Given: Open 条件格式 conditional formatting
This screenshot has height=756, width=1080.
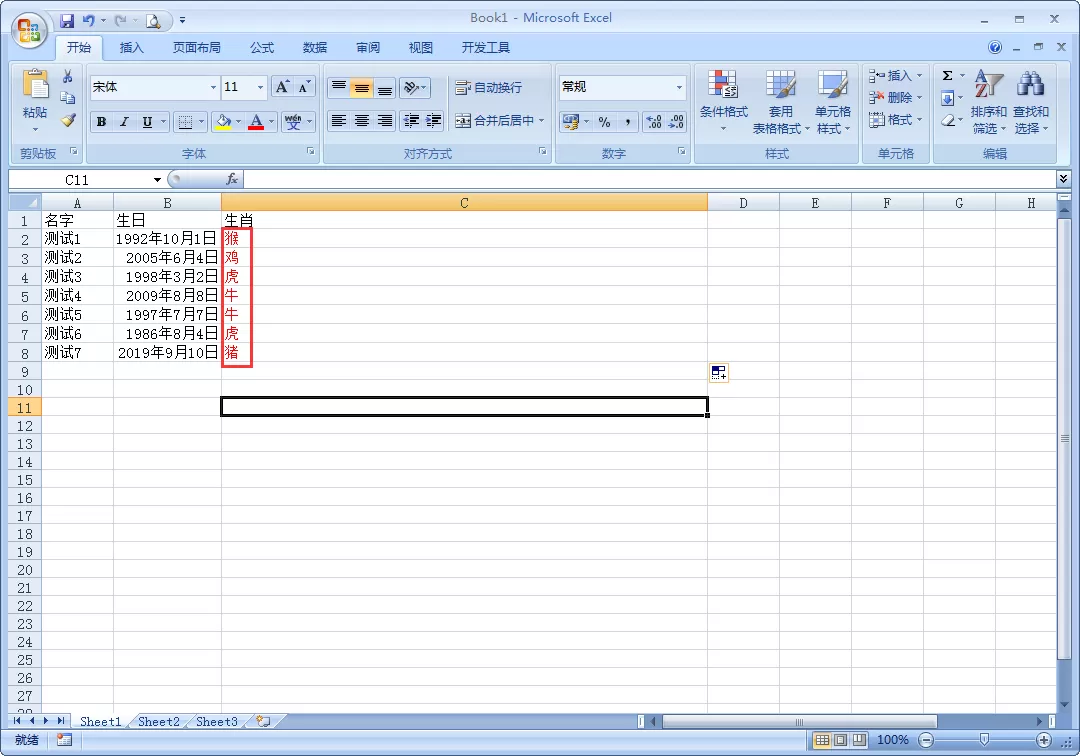Looking at the screenshot, I should tap(723, 102).
